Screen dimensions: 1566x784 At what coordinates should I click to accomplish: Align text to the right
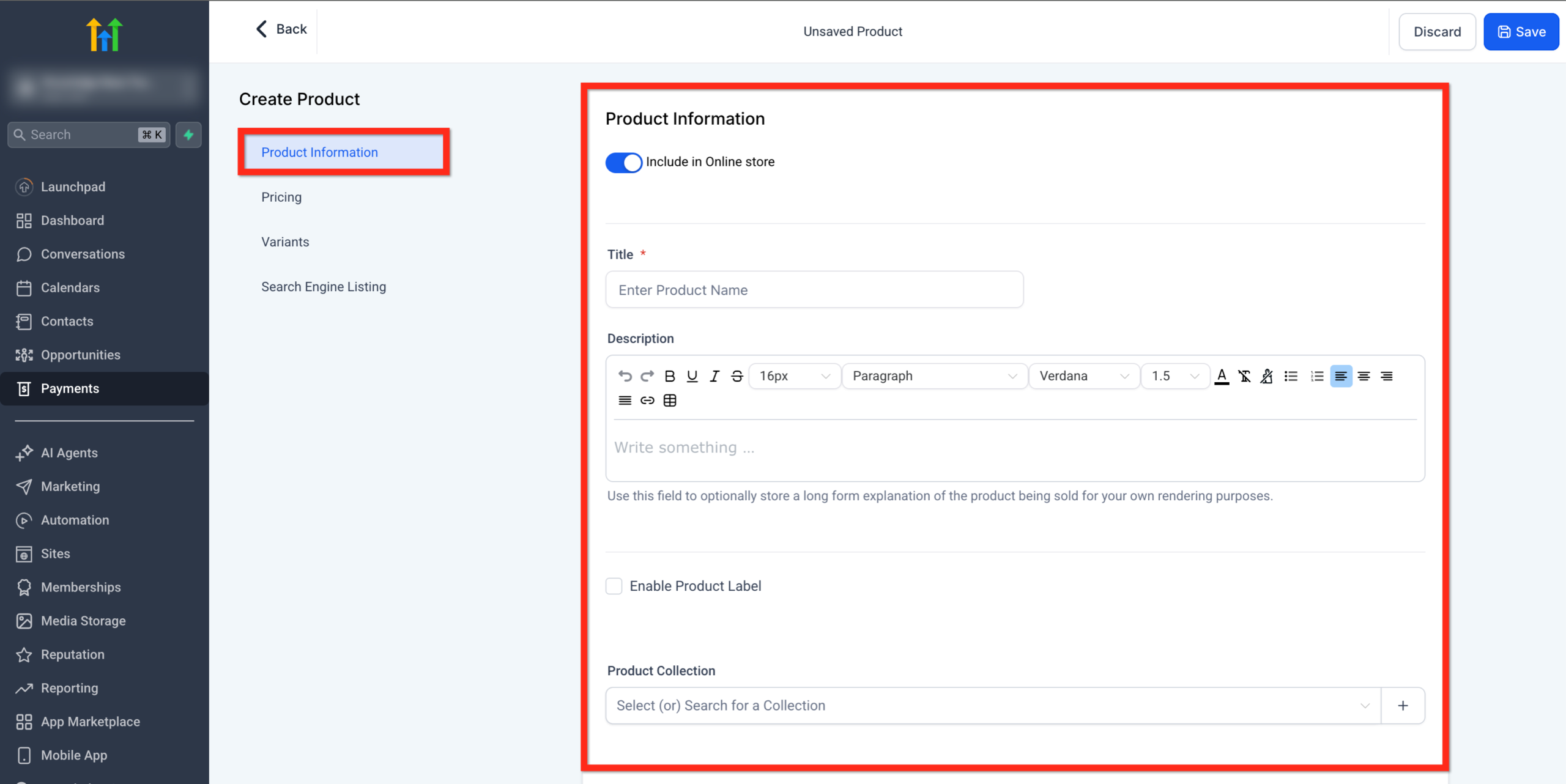tap(1387, 375)
